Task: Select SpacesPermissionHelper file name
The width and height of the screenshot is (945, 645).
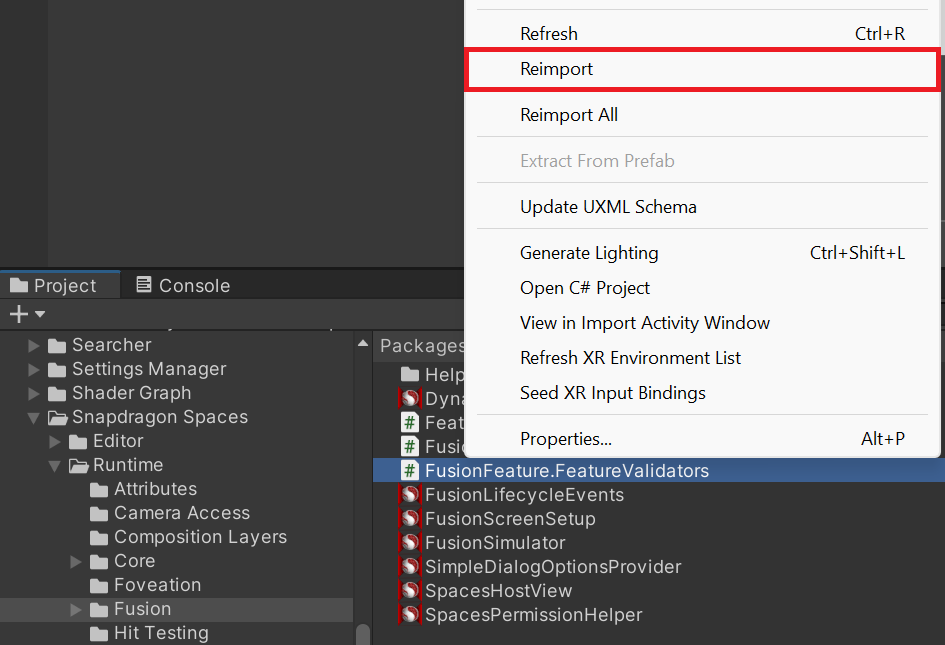Action: point(533,615)
